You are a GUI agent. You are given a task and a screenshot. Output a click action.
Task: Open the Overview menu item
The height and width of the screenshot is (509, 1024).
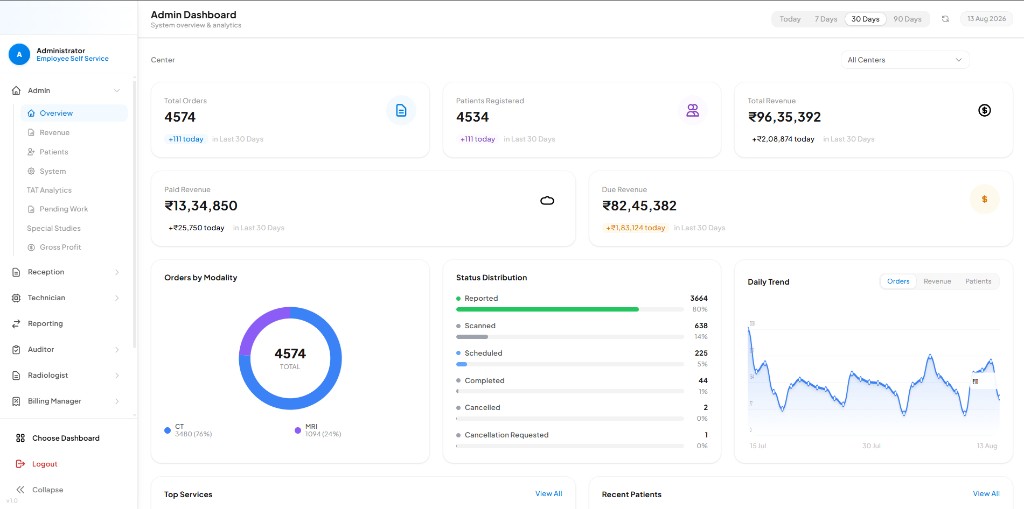(74, 113)
